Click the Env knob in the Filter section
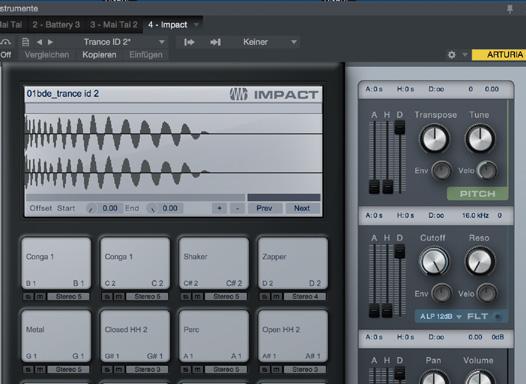Image resolution: width=526 pixels, height=384 pixels. (x=441, y=293)
